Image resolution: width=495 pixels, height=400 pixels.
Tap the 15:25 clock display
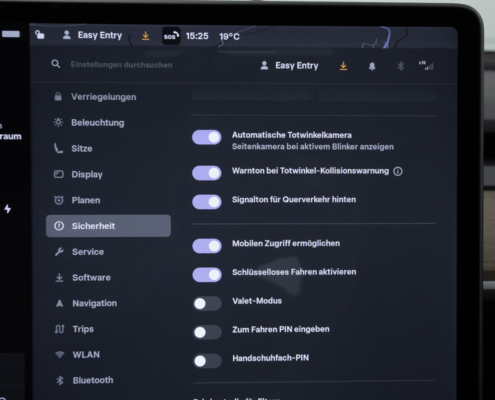[197, 36]
